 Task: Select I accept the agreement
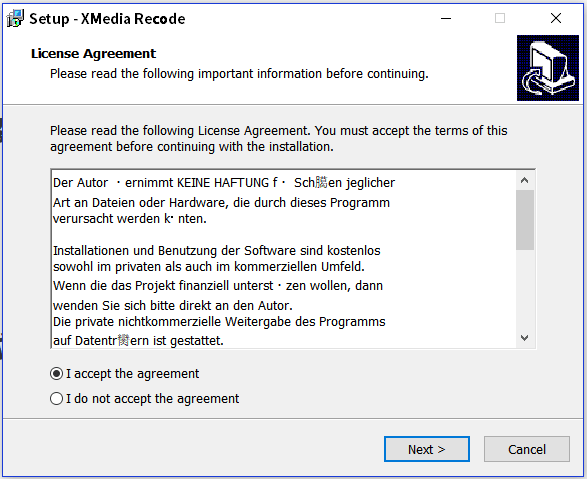click(x=125, y=373)
